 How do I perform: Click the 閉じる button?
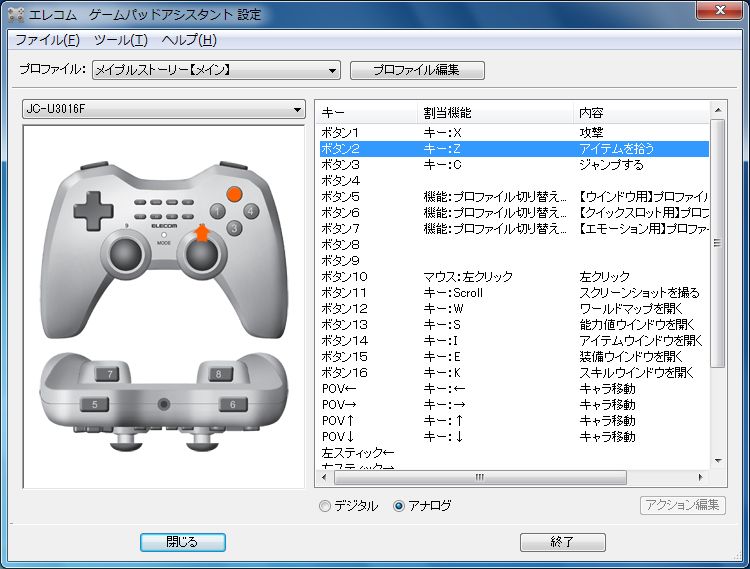(183, 542)
